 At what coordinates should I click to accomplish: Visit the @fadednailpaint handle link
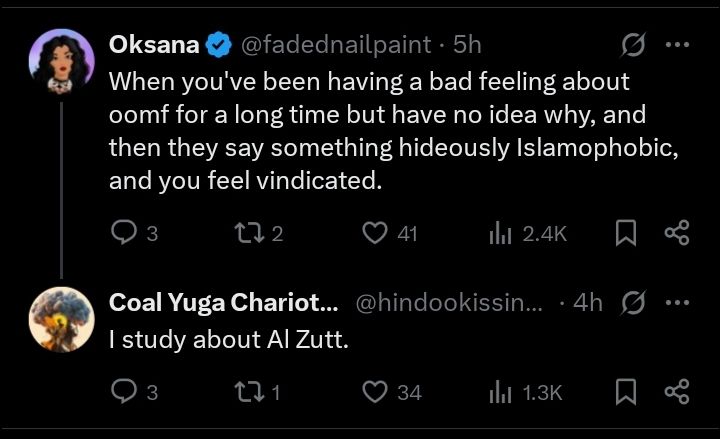point(336,45)
